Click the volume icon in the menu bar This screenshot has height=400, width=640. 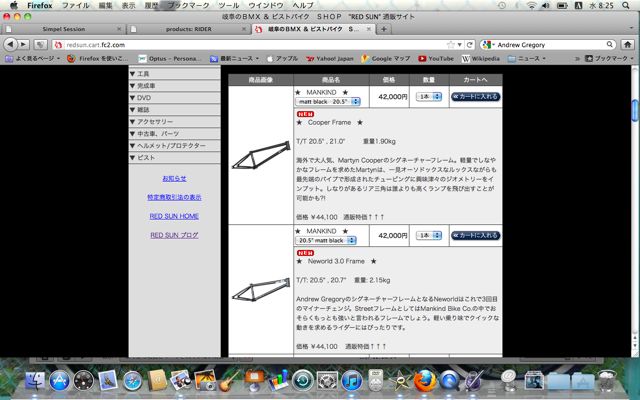(x=546, y=5)
